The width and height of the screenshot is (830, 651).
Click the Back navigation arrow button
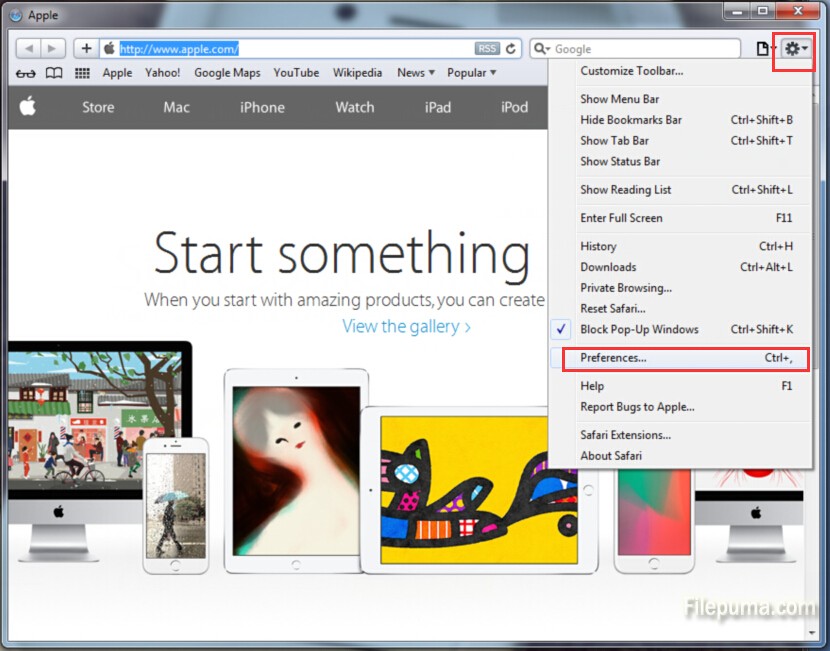(28, 48)
